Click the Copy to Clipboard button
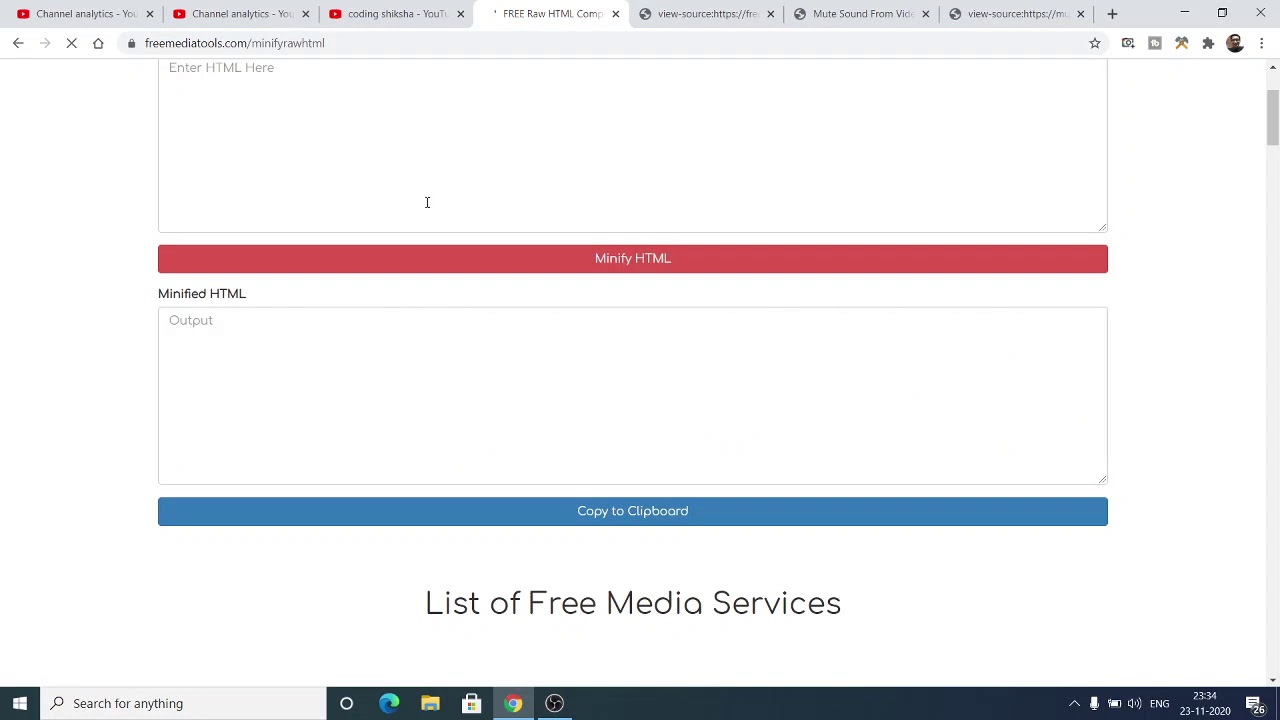1280x720 pixels. [x=632, y=512]
